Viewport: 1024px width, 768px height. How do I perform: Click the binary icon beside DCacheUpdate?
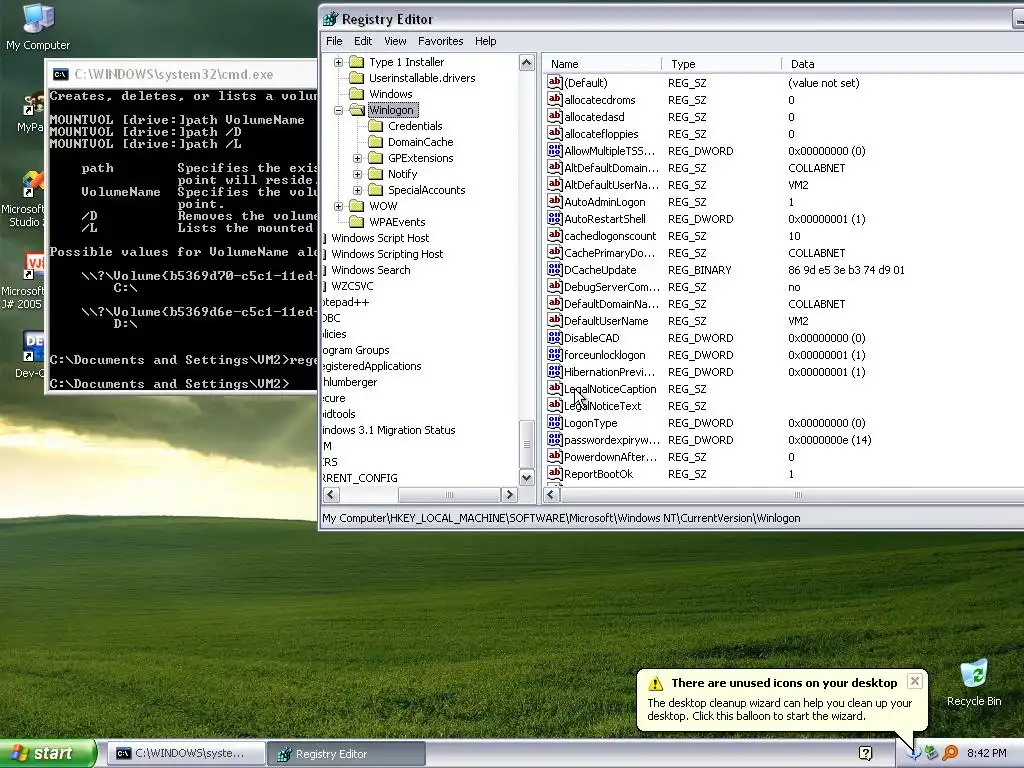tap(554, 269)
